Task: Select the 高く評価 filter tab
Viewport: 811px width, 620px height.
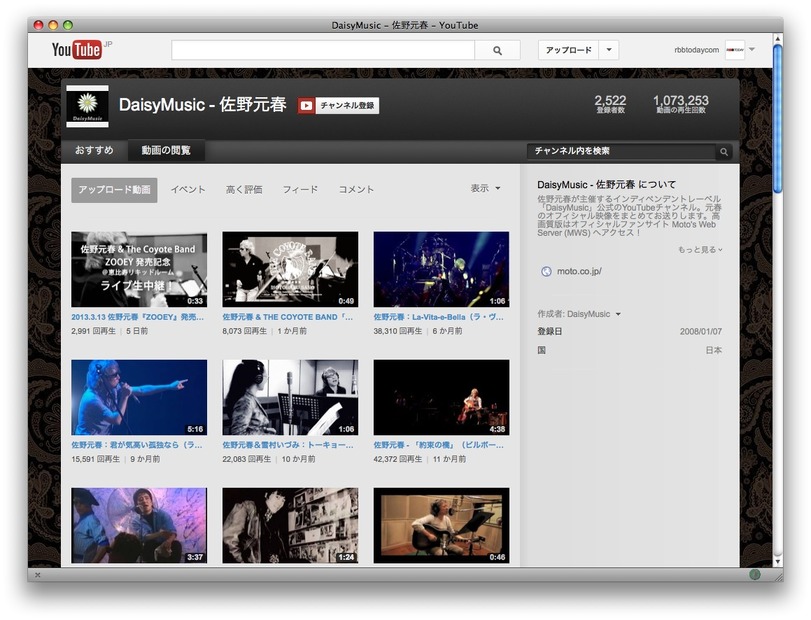Action: [x=244, y=189]
